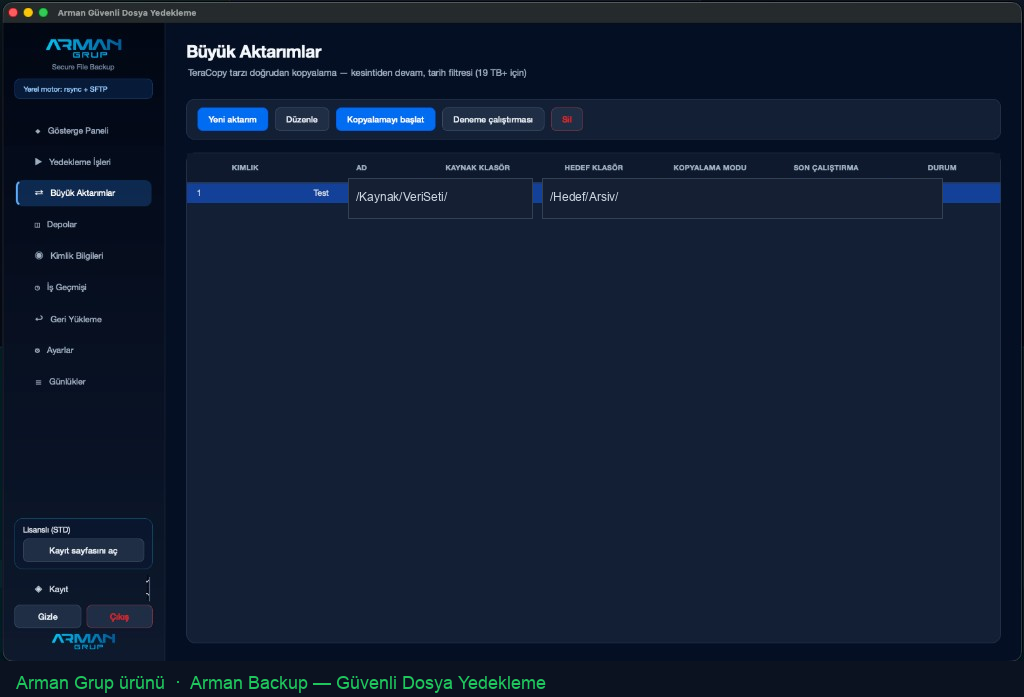
Task: Click the Düzenle button
Action: (x=302, y=120)
